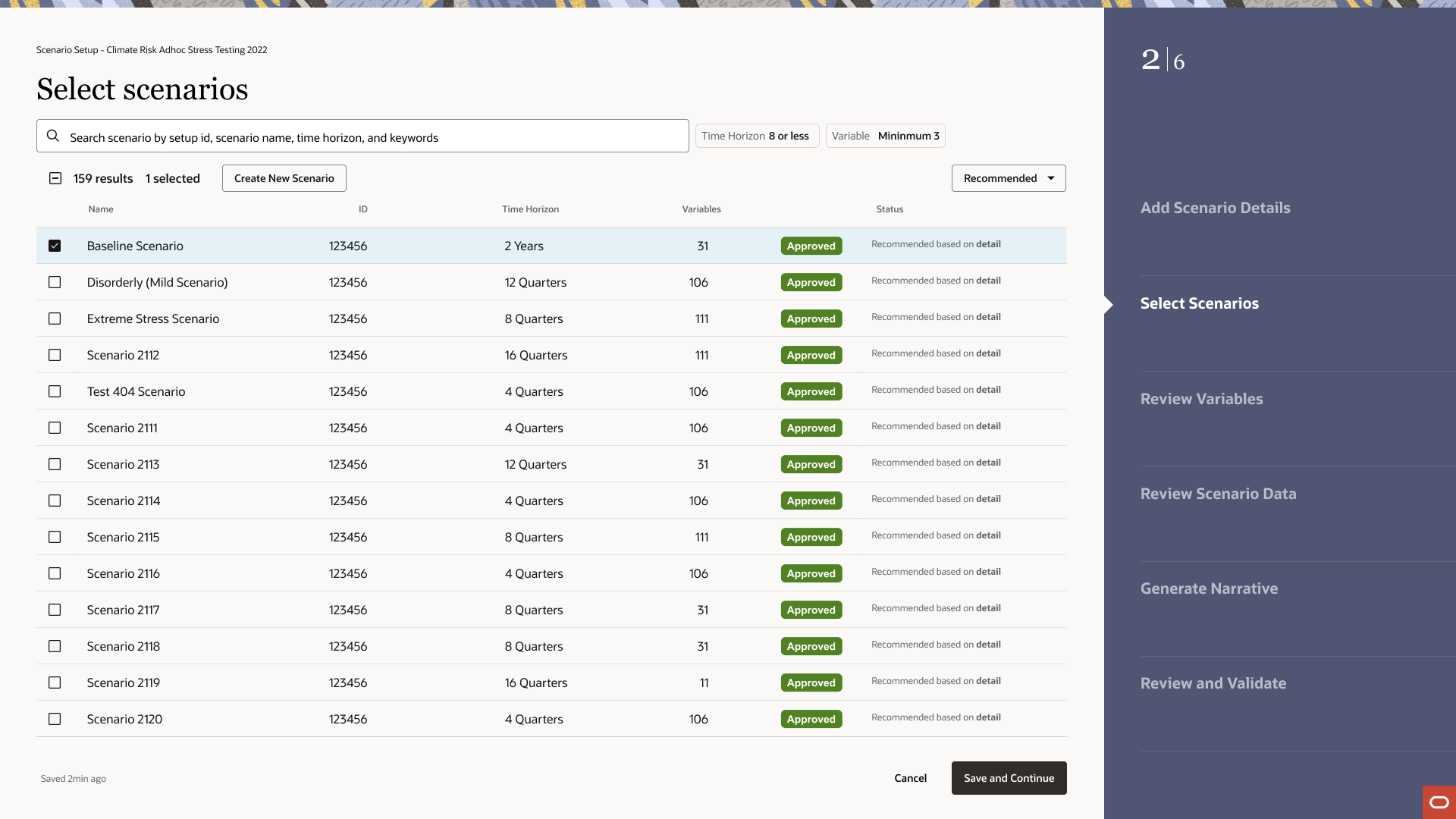Screen dimensions: 1456x819
Task: Click the Scenario 2117 name
Action: click(123, 610)
